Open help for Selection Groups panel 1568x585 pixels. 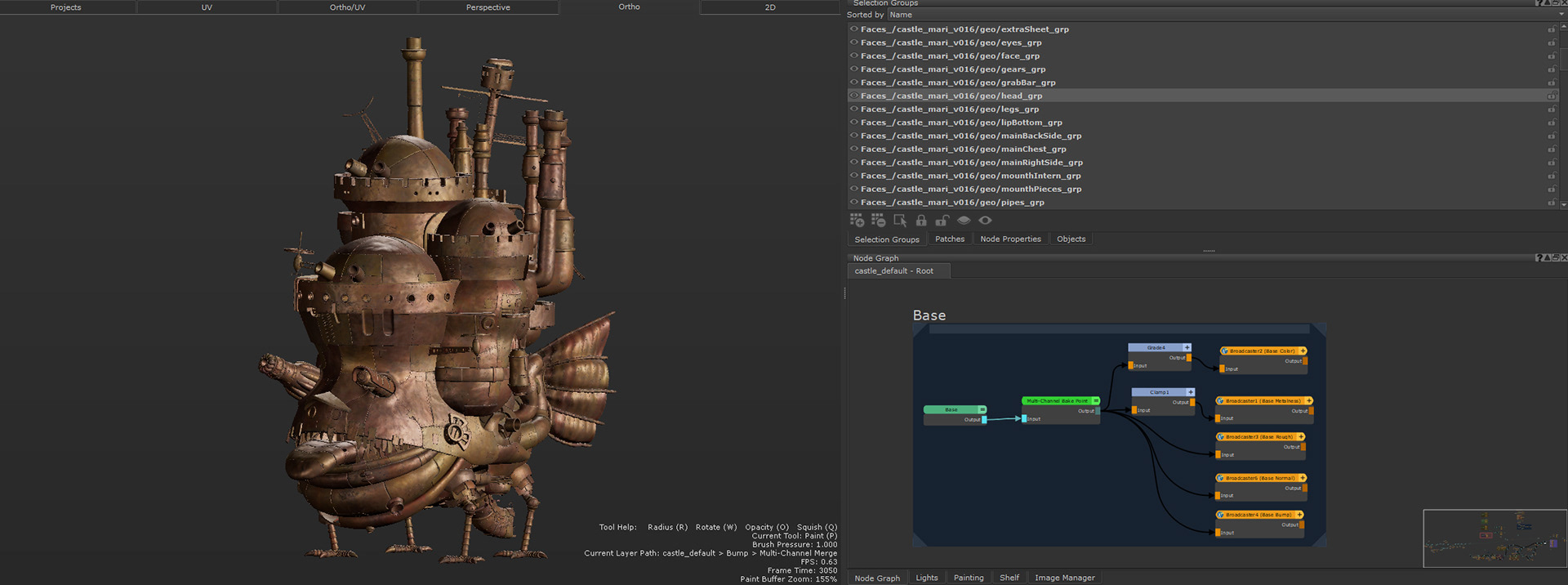point(1539,3)
